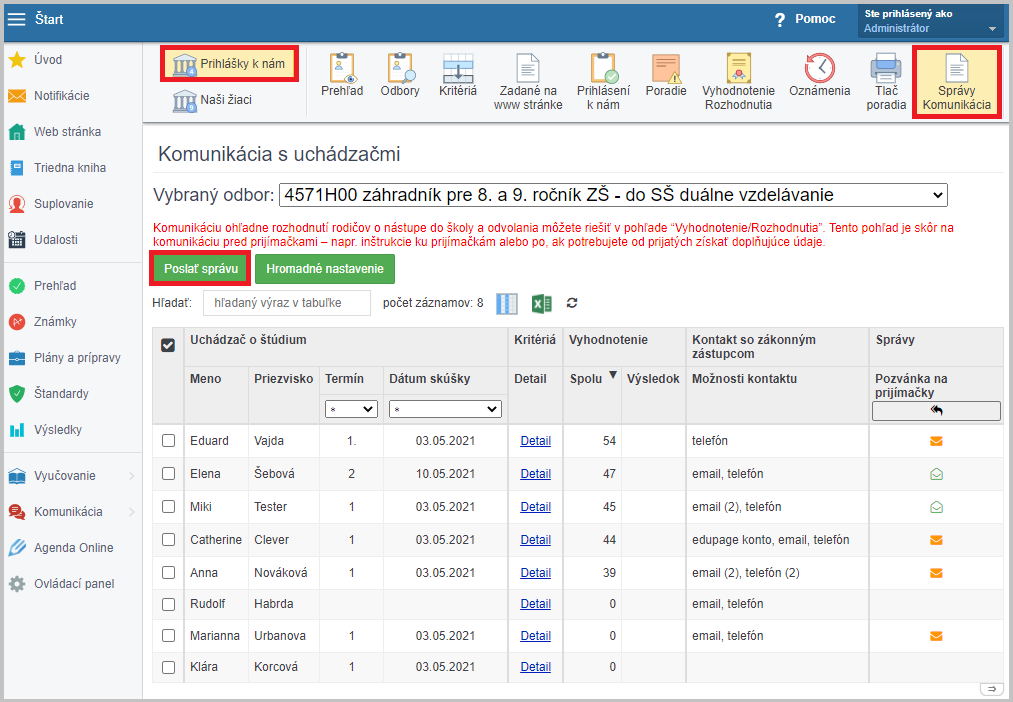Open the Vybraný odbor dropdown
1013x702 pixels.
click(613, 195)
